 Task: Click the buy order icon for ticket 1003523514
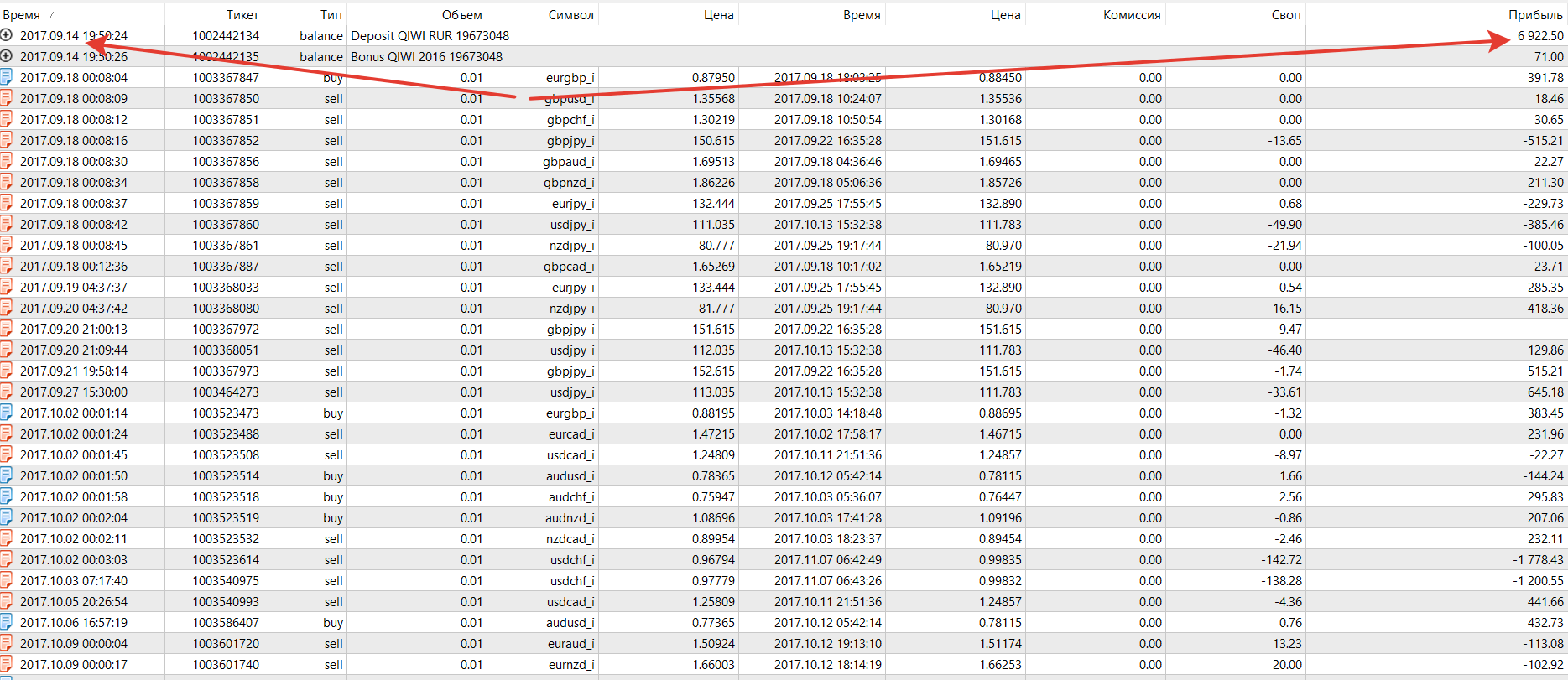[x=6, y=475]
